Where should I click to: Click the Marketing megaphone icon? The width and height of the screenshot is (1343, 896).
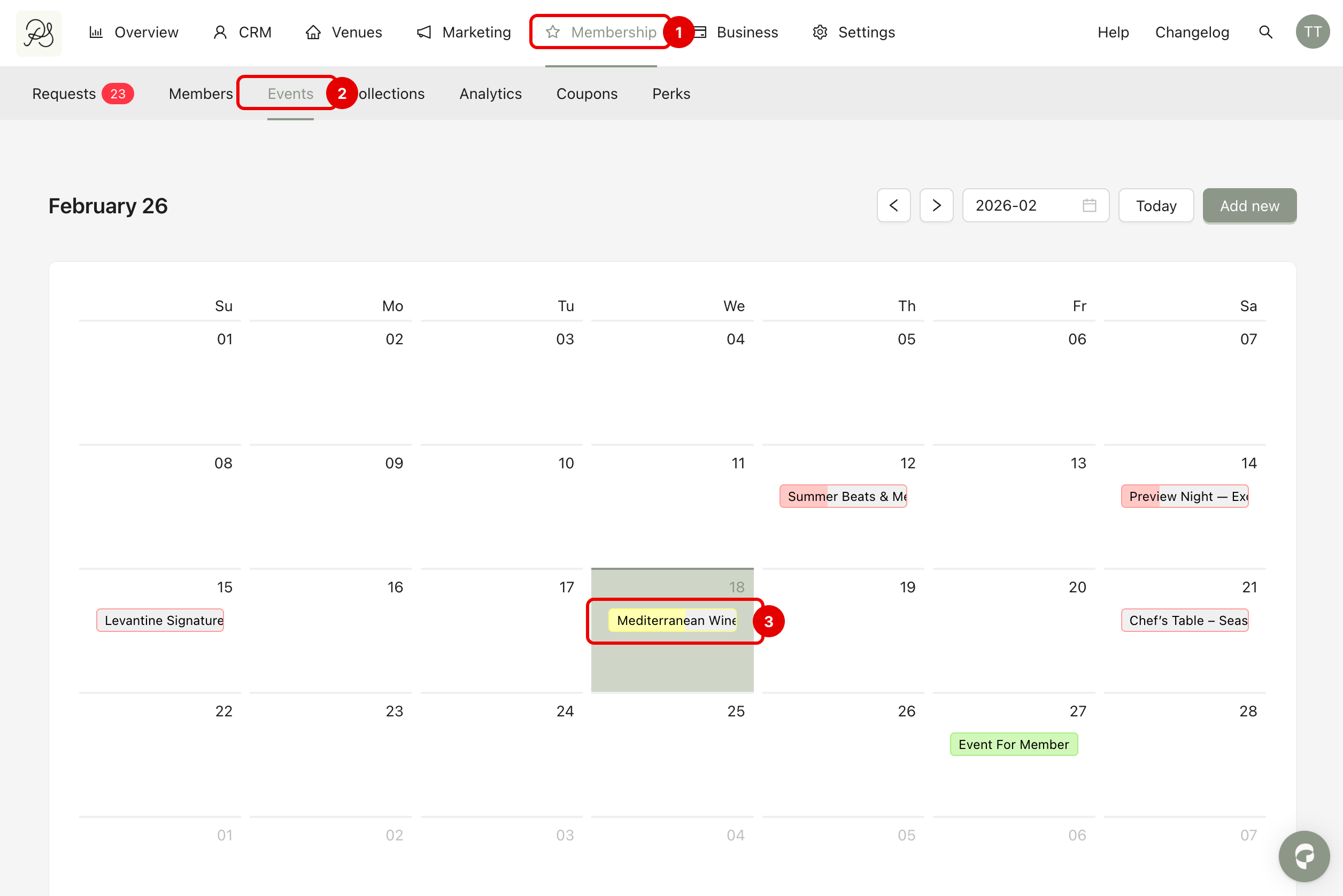424,33
